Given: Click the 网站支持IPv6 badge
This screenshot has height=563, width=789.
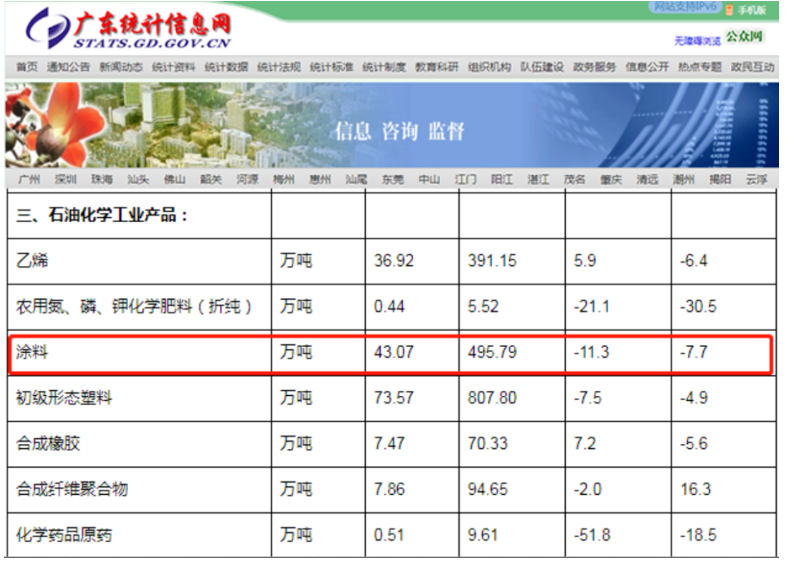Looking at the screenshot, I should click(685, 7).
